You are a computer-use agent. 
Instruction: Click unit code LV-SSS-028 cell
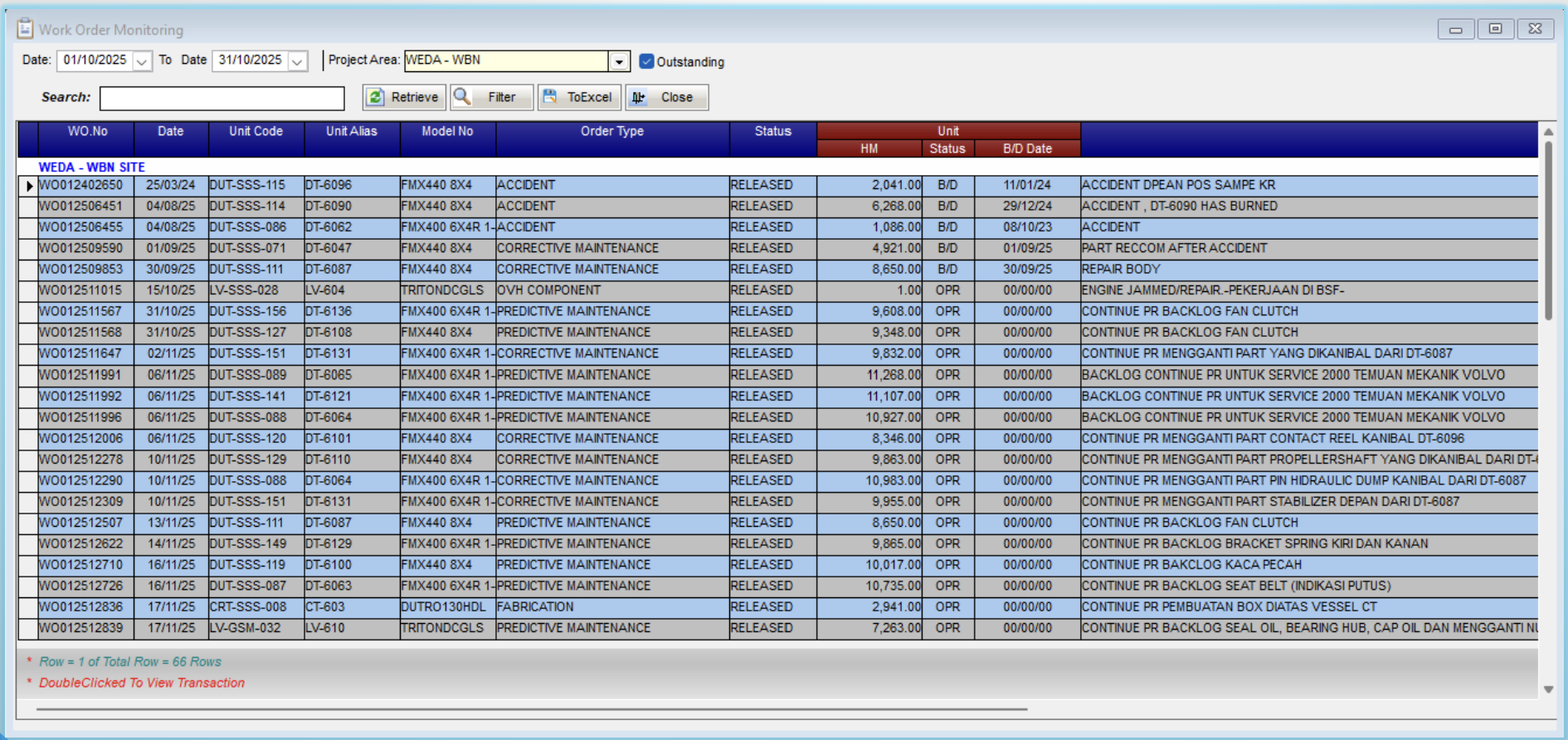click(256, 290)
